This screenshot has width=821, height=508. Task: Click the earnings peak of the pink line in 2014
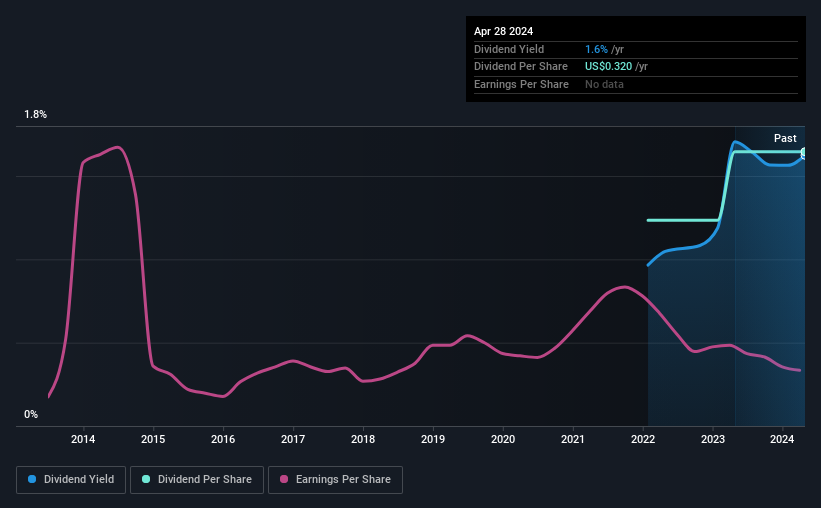pos(118,147)
